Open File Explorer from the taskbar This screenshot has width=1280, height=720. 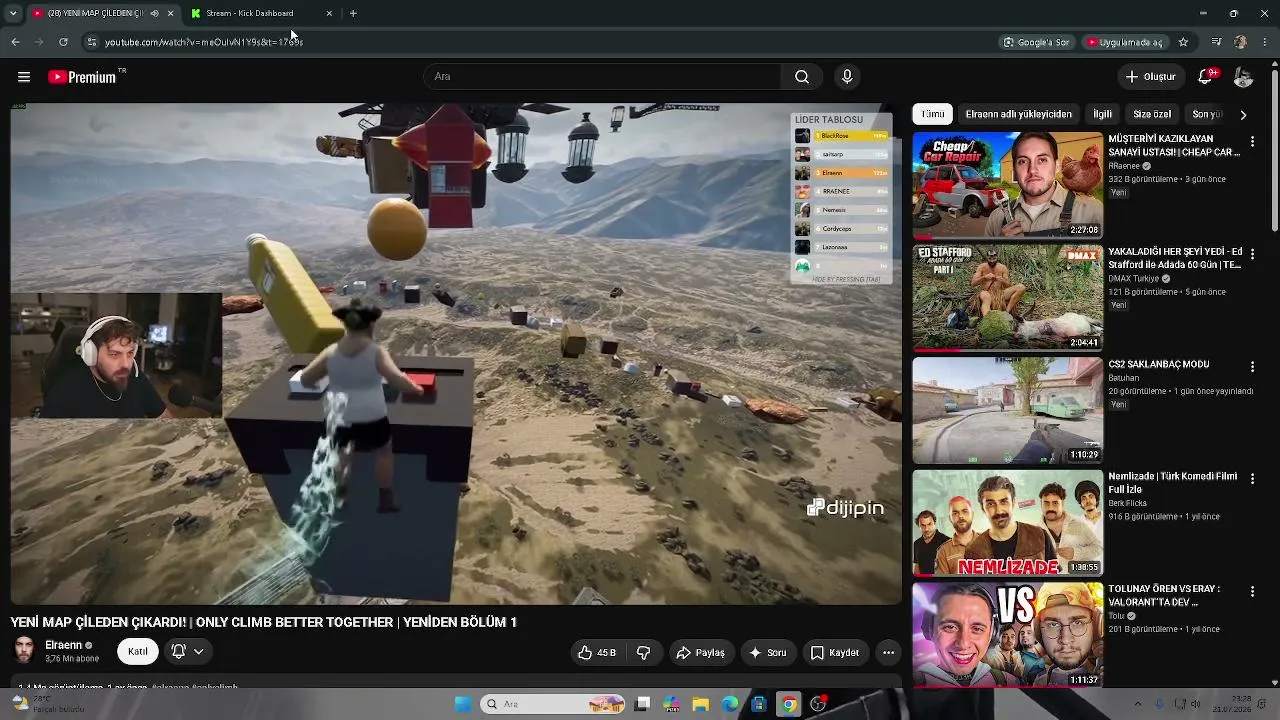click(x=701, y=704)
